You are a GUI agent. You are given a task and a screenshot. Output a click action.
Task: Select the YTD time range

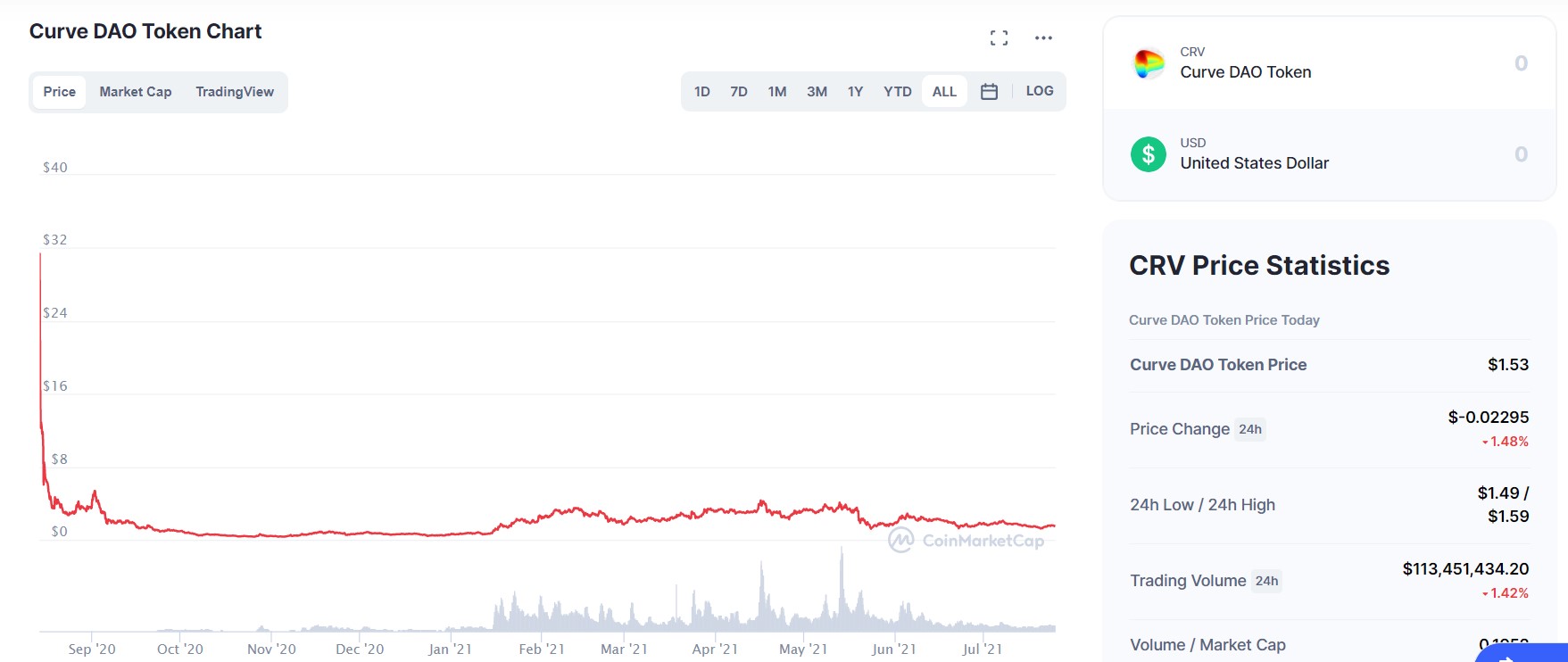pos(897,90)
